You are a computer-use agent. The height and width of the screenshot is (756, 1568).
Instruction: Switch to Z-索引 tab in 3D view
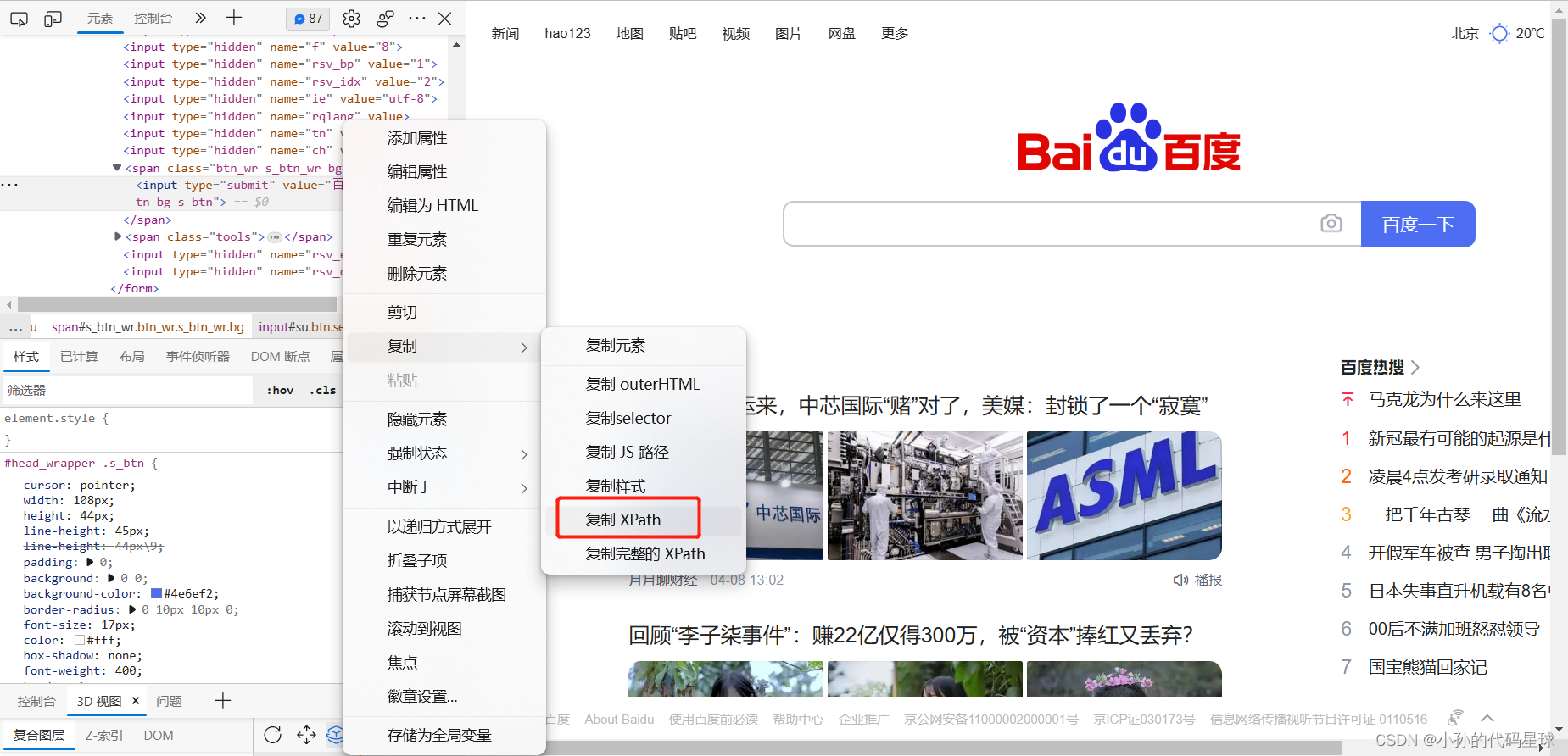[104, 735]
